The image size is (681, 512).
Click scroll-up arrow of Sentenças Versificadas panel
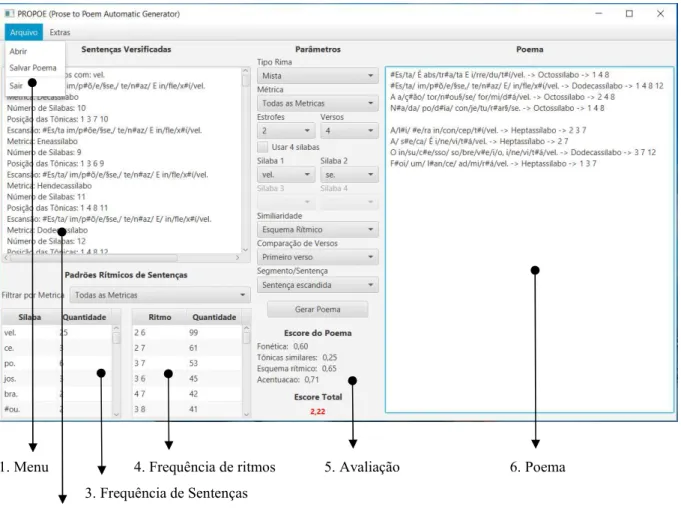point(245,71)
